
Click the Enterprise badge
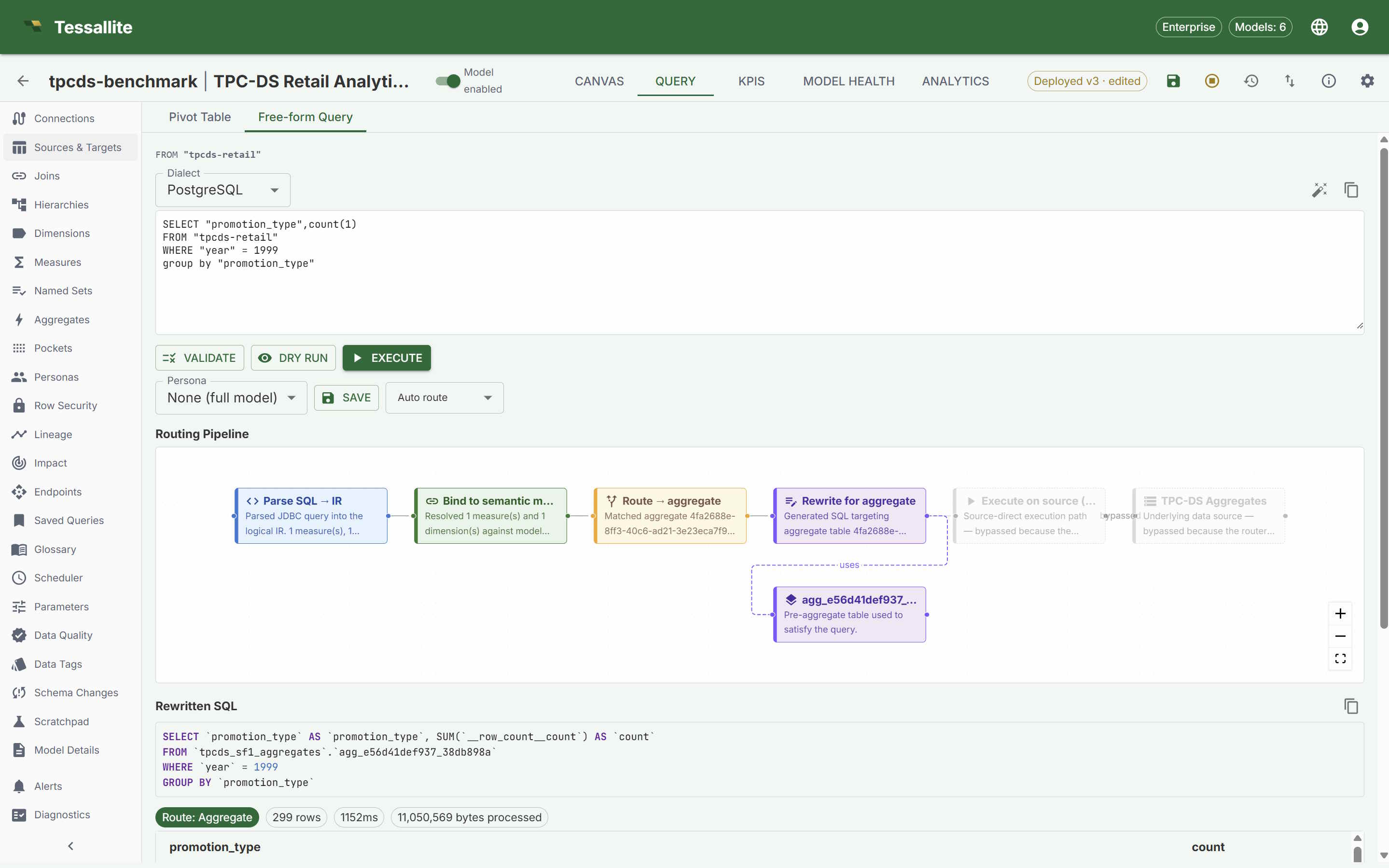click(1188, 27)
